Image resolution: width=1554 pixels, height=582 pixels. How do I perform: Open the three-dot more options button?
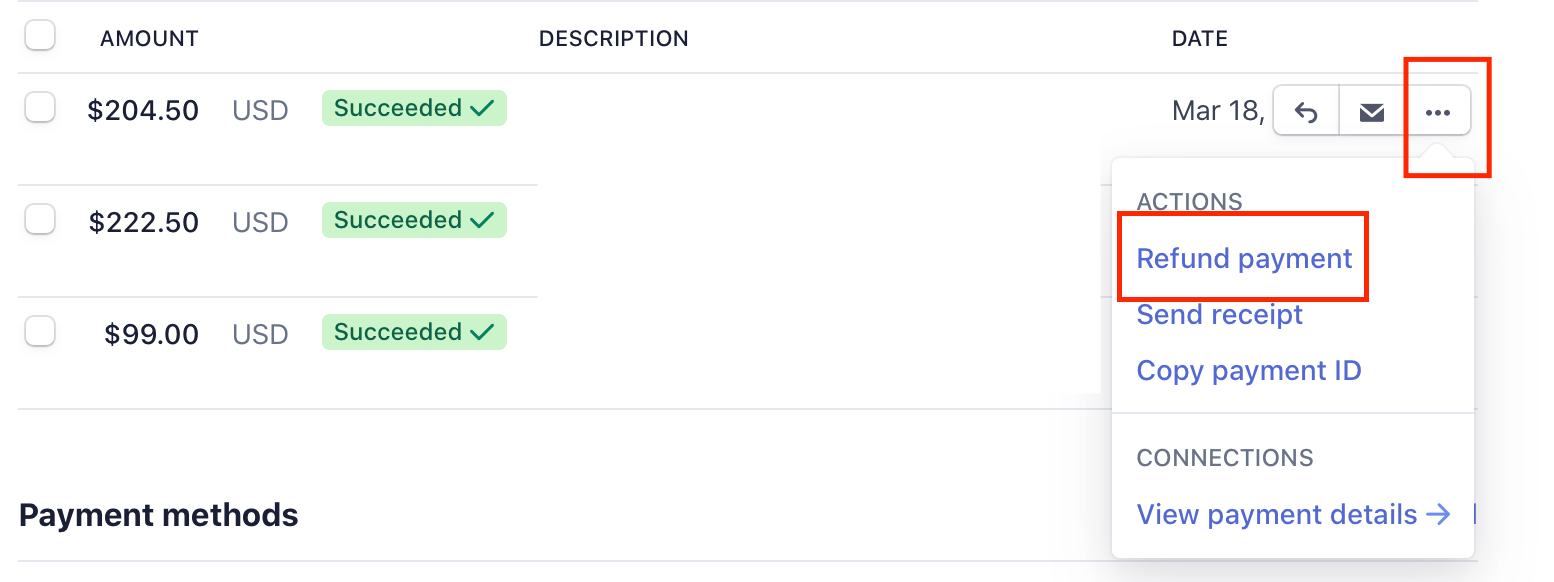(x=1438, y=111)
